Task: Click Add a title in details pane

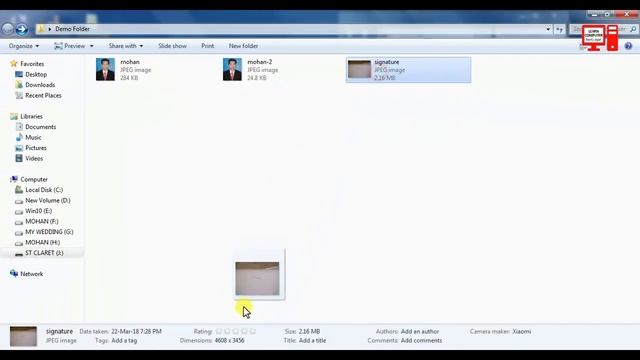Action: pos(312,340)
